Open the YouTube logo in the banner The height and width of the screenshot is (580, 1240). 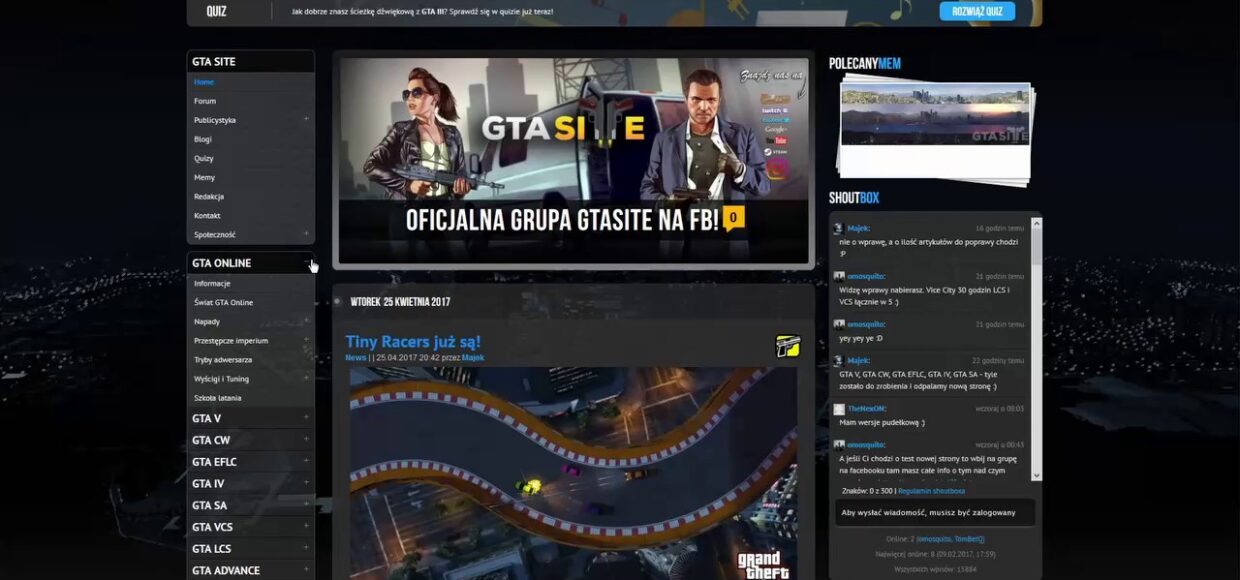[775, 141]
